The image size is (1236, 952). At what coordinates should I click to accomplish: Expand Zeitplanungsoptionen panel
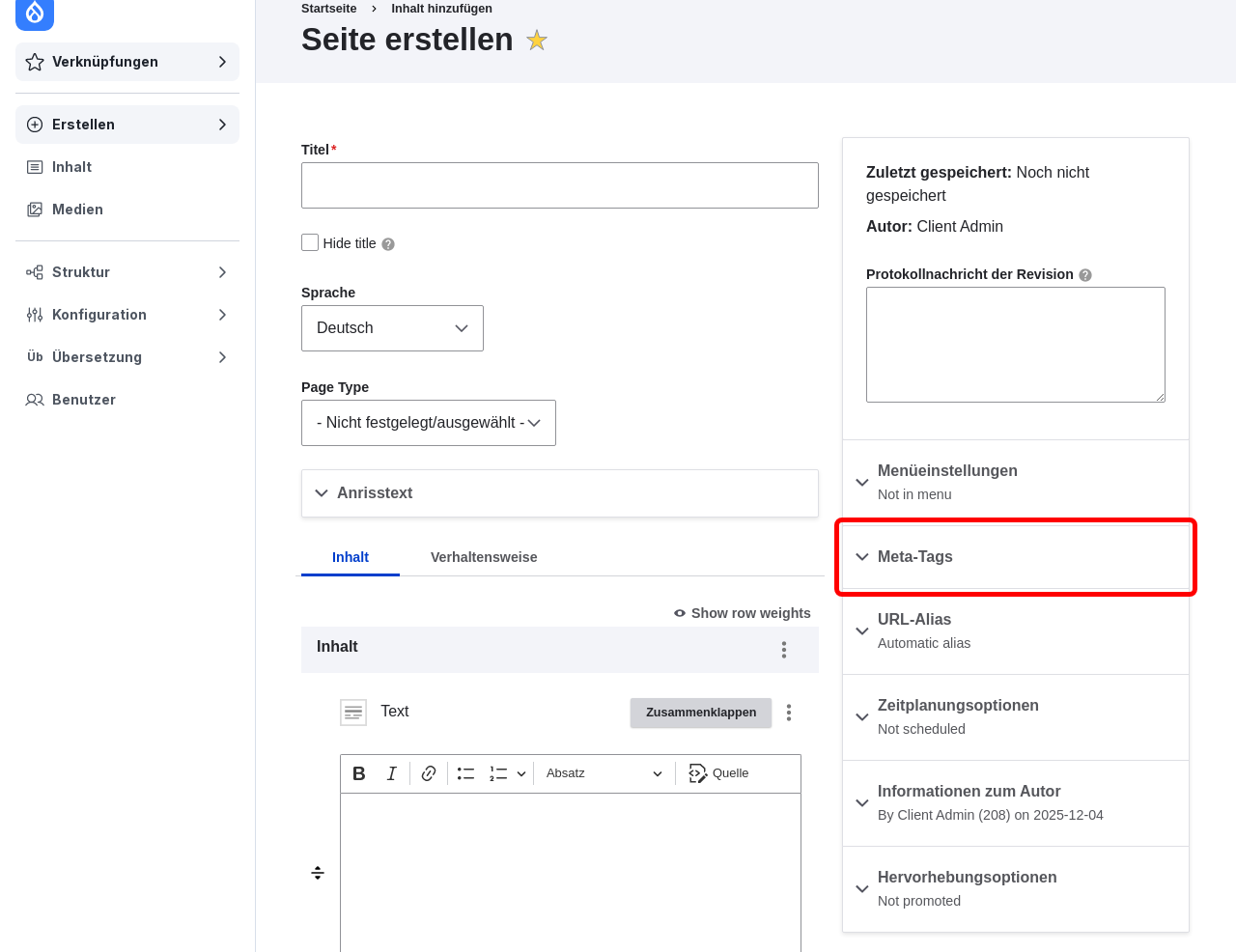[x=1016, y=716]
